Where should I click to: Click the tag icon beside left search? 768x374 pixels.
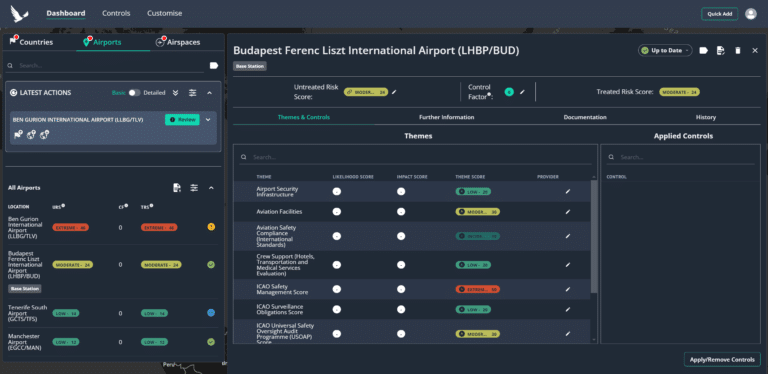point(214,65)
